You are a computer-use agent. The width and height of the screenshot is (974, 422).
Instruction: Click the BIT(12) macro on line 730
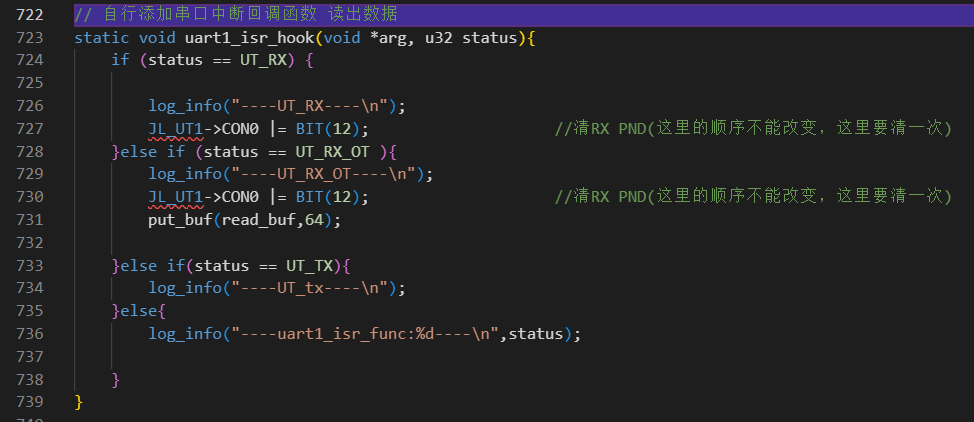[x=327, y=197]
